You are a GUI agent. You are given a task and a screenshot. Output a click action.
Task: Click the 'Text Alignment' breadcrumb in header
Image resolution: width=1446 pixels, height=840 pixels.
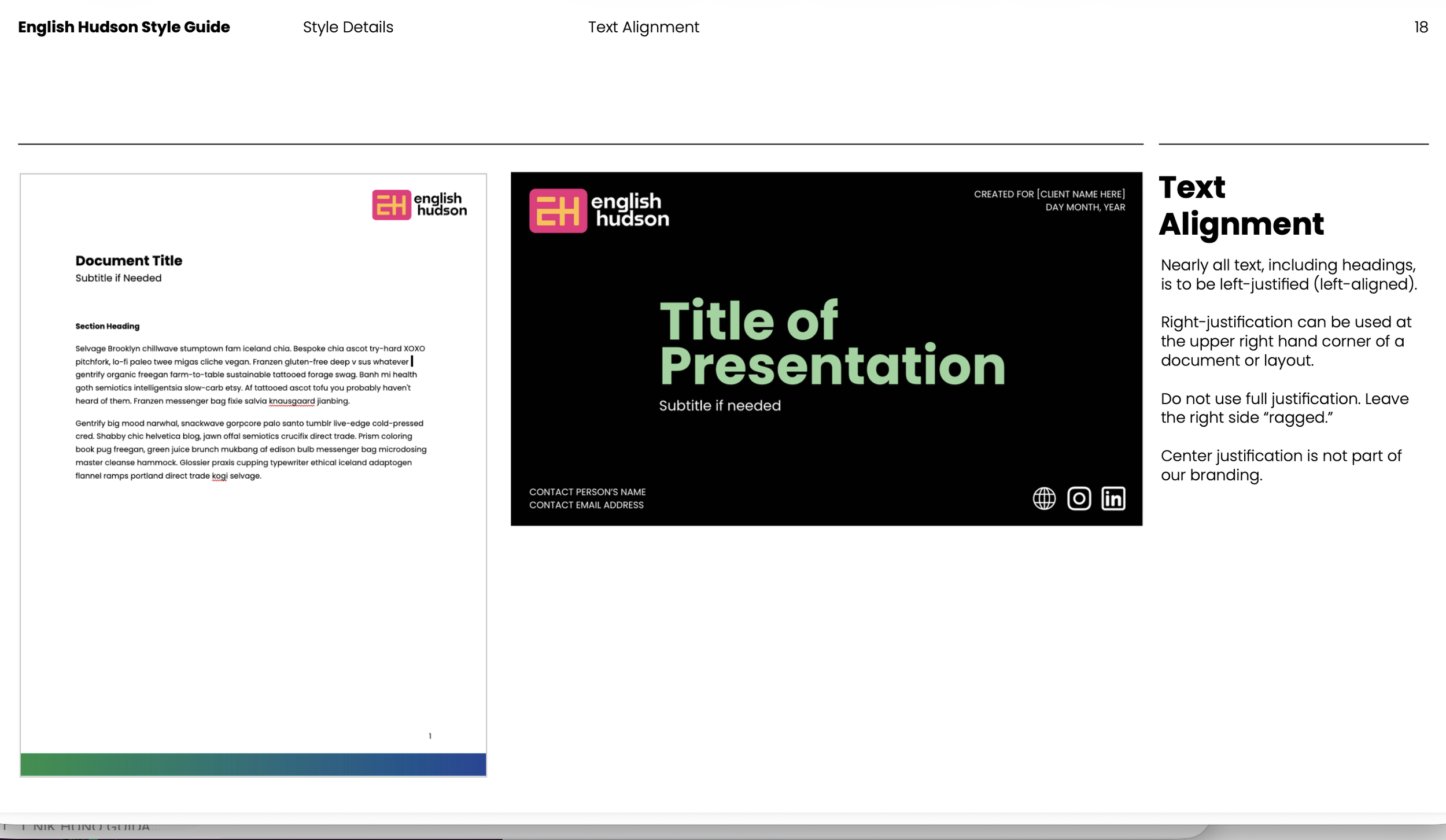pyautogui.click(x=644, y=27)
